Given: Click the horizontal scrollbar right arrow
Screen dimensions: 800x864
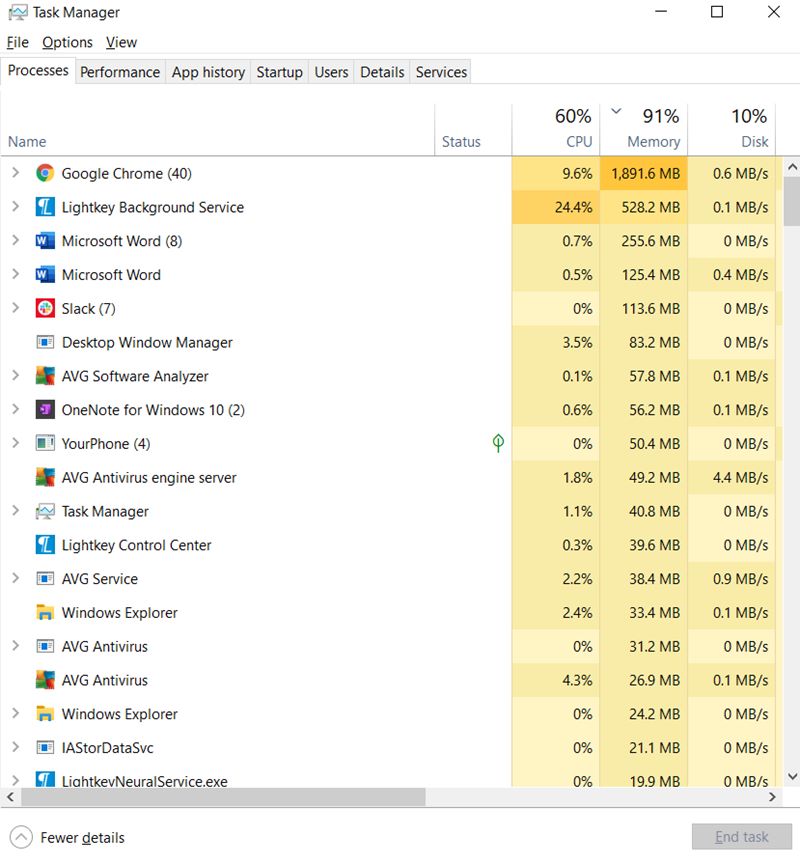Looking at the screenshot, I should tap(772, 797).
